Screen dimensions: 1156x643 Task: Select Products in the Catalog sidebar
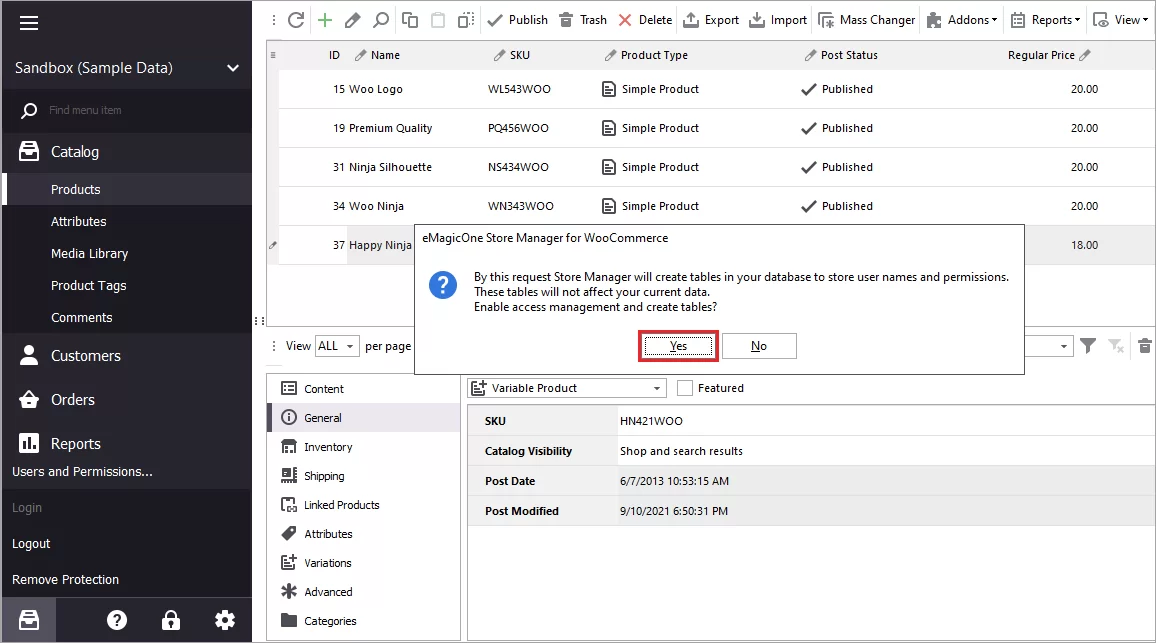coord(77,188)
